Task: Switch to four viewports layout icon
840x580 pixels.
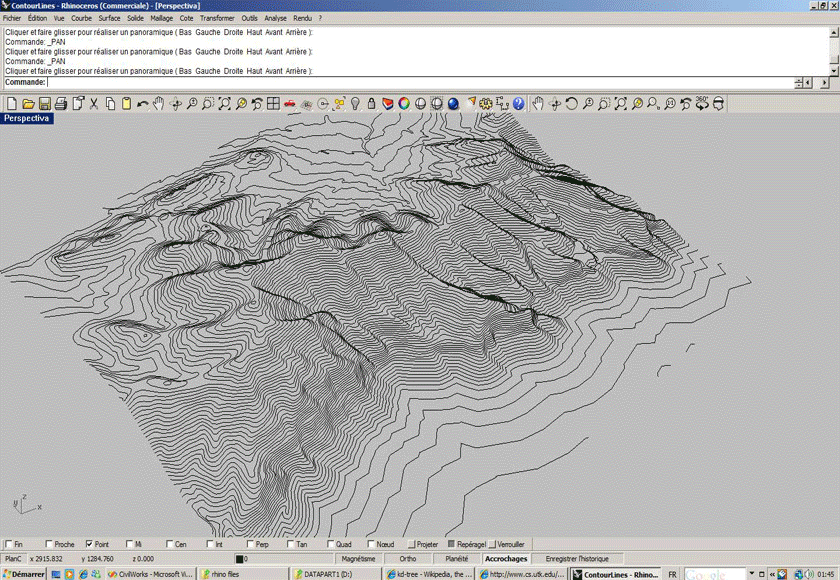Action: [273, 103]
